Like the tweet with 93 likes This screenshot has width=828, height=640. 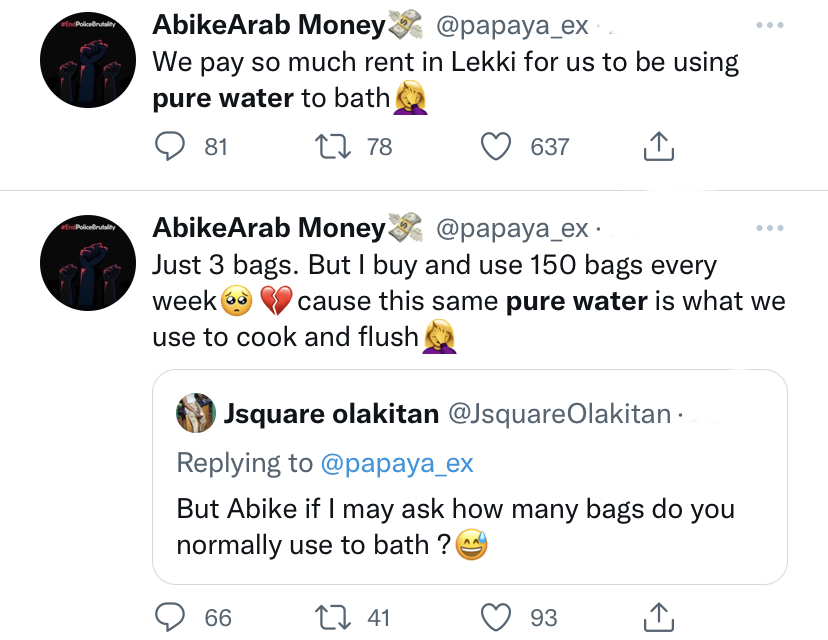(x=497, y=617)
